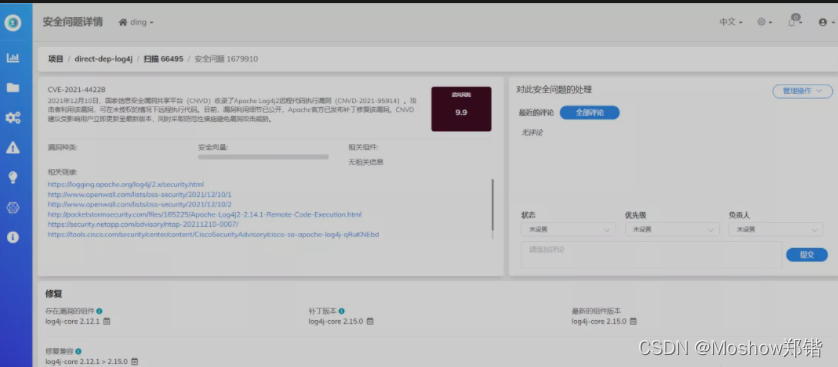Click the gray 安全向量 bar
Viewport: 838px width, 367px height.
coord(263,157)
